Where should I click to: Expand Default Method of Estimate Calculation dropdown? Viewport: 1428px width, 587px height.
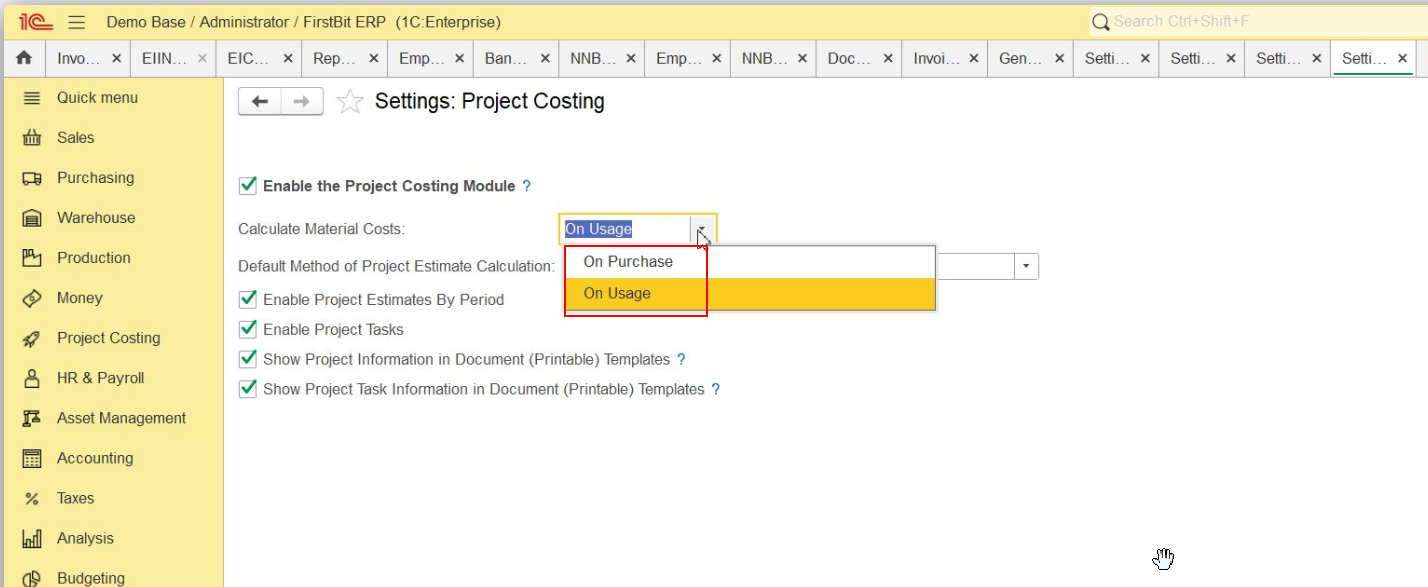pos(1026,266)
